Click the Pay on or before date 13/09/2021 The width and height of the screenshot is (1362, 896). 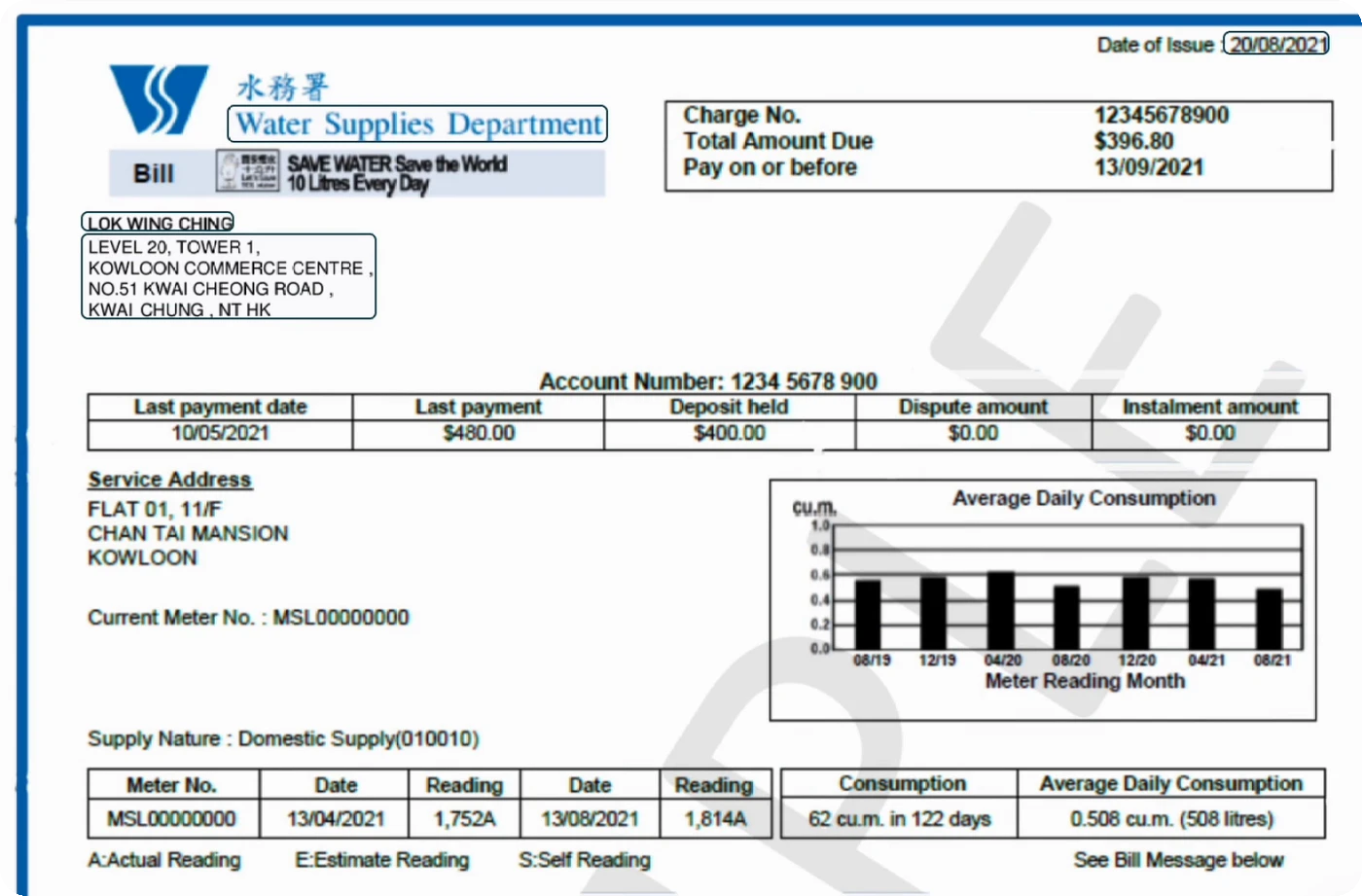coord(1149,167)
